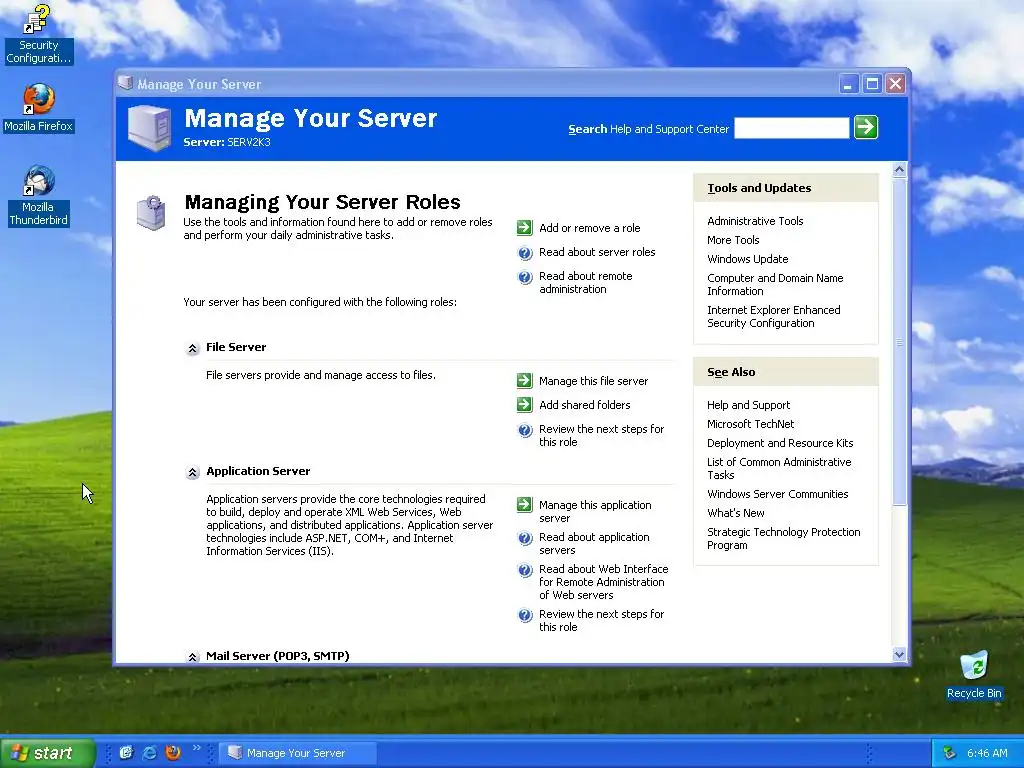Click green arrow icon for Manage this file server
This screenshot has width=1024, height=768.
(x=524, y=381)
